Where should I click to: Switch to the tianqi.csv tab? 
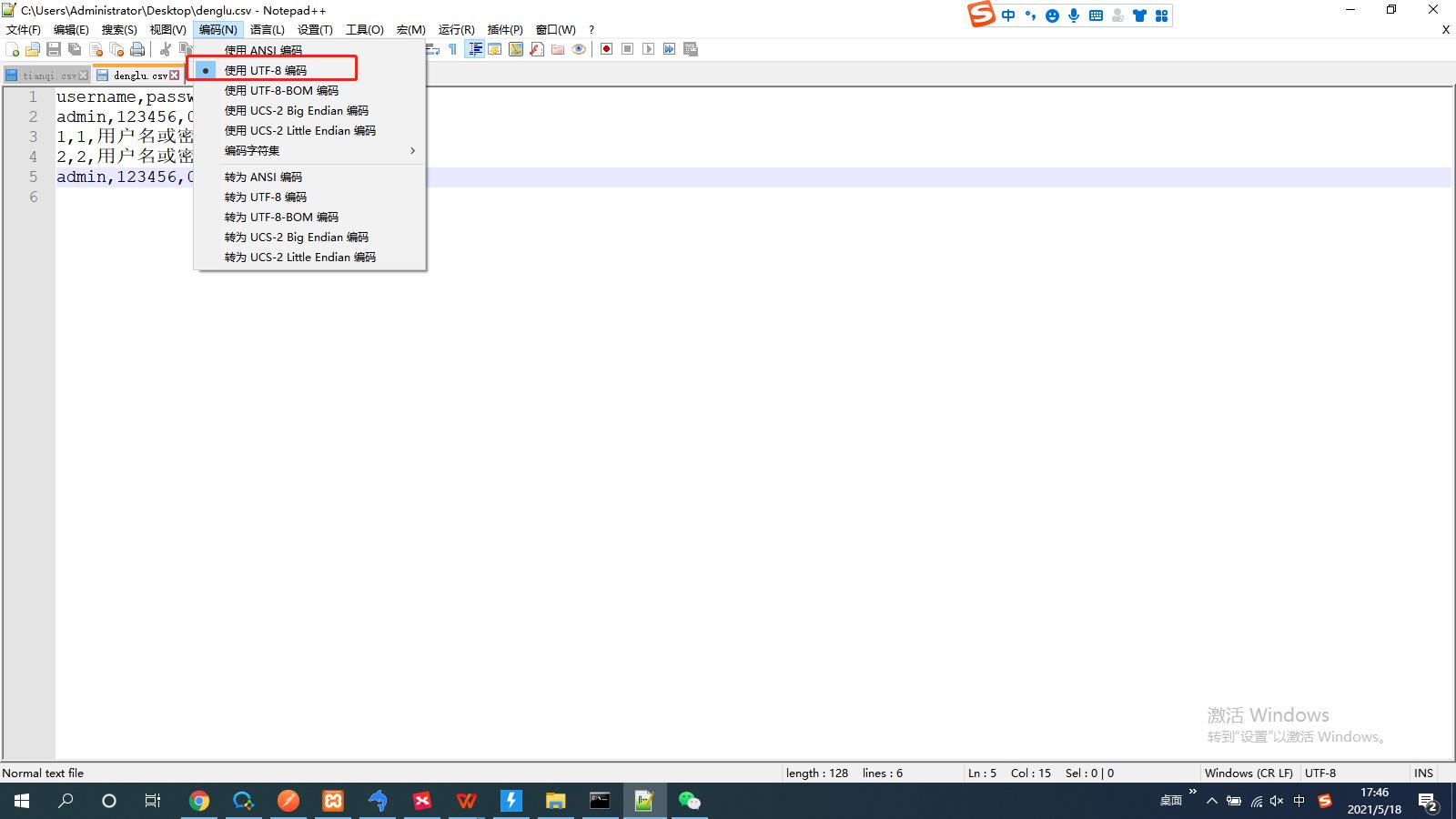click(x=46, y=76)
